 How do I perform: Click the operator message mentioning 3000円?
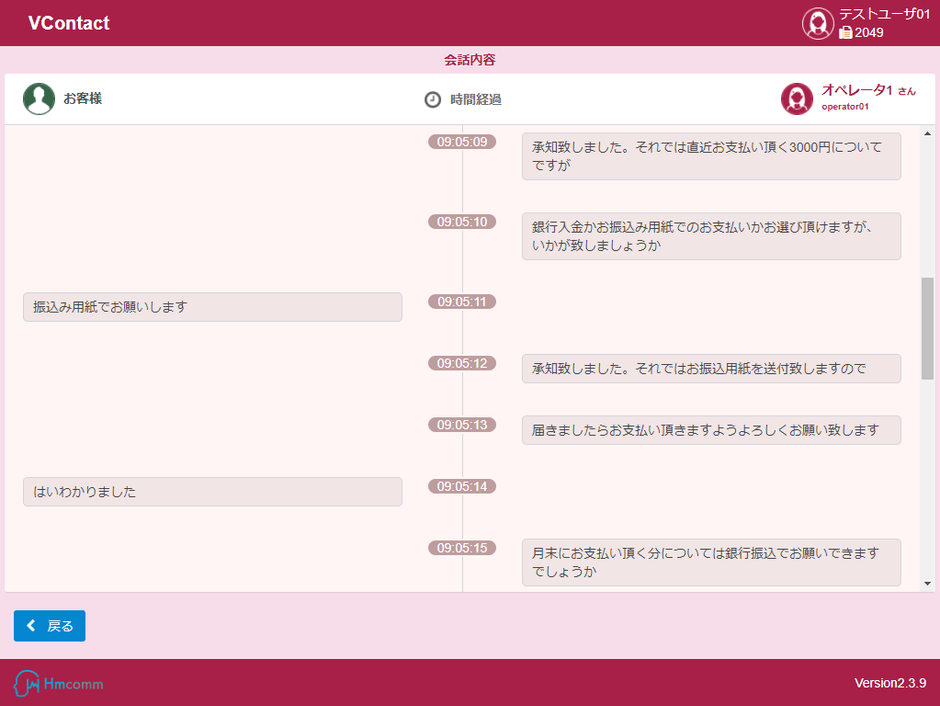point(711,156)
